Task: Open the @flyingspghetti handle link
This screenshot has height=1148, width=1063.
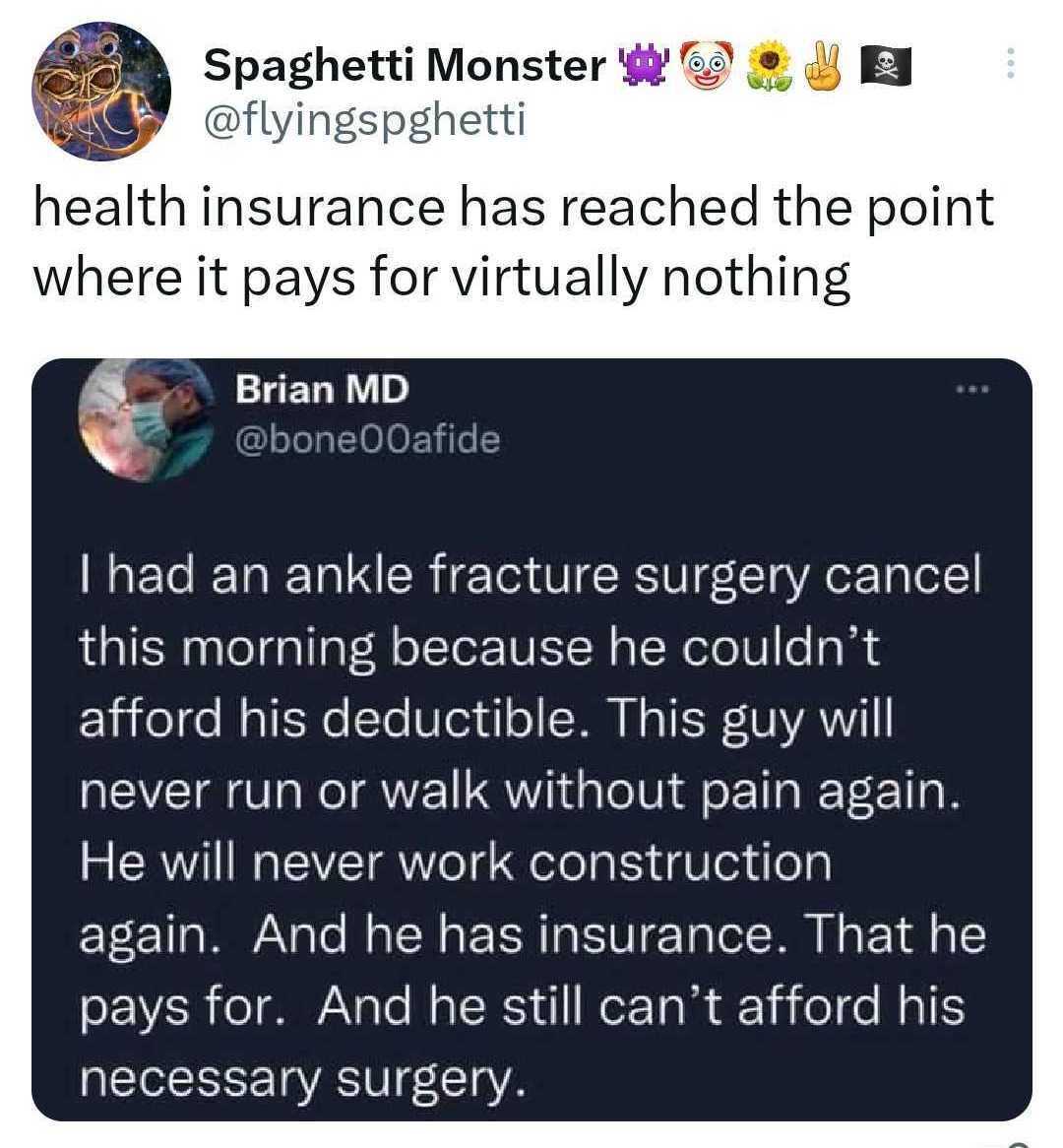Action: 365,121
